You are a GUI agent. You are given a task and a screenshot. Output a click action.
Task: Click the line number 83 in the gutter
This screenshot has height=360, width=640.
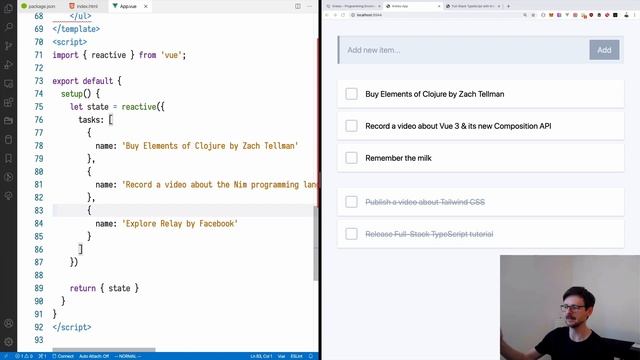click(39, 210)
